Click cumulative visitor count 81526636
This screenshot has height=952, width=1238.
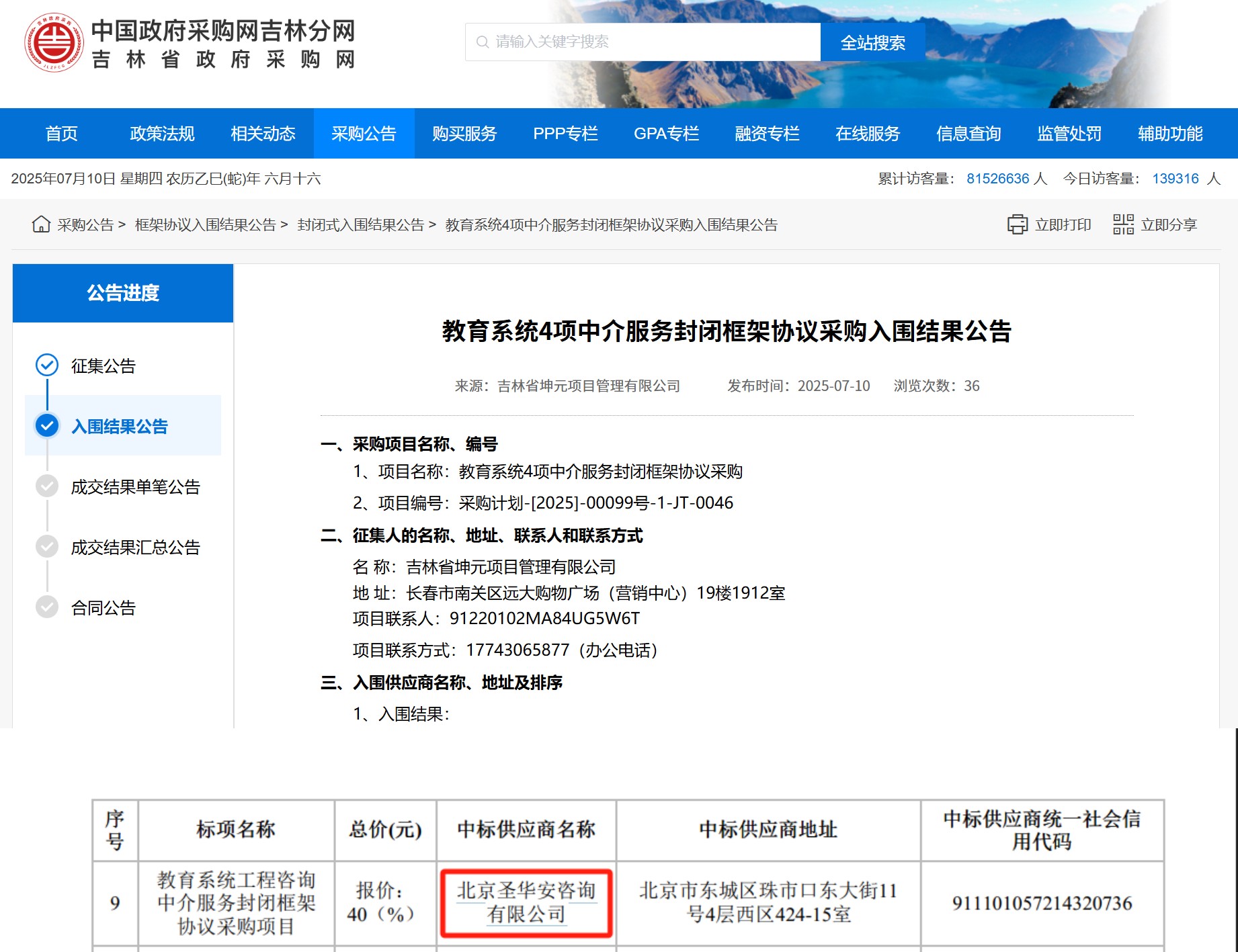[997, 179]
